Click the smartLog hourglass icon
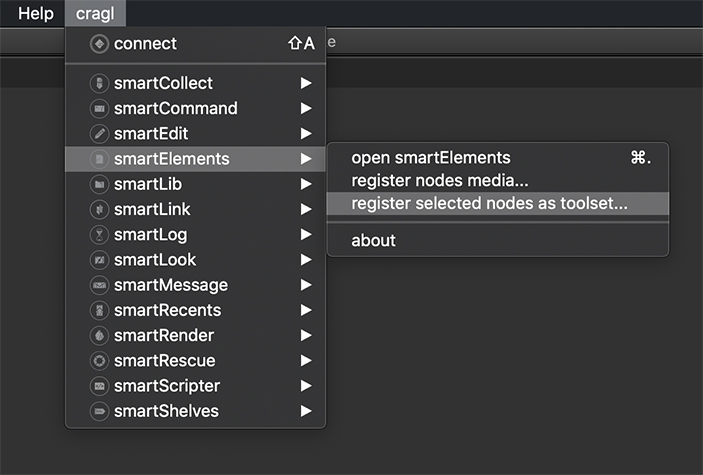This screenshot has width=703, height=475. point(98,235)
